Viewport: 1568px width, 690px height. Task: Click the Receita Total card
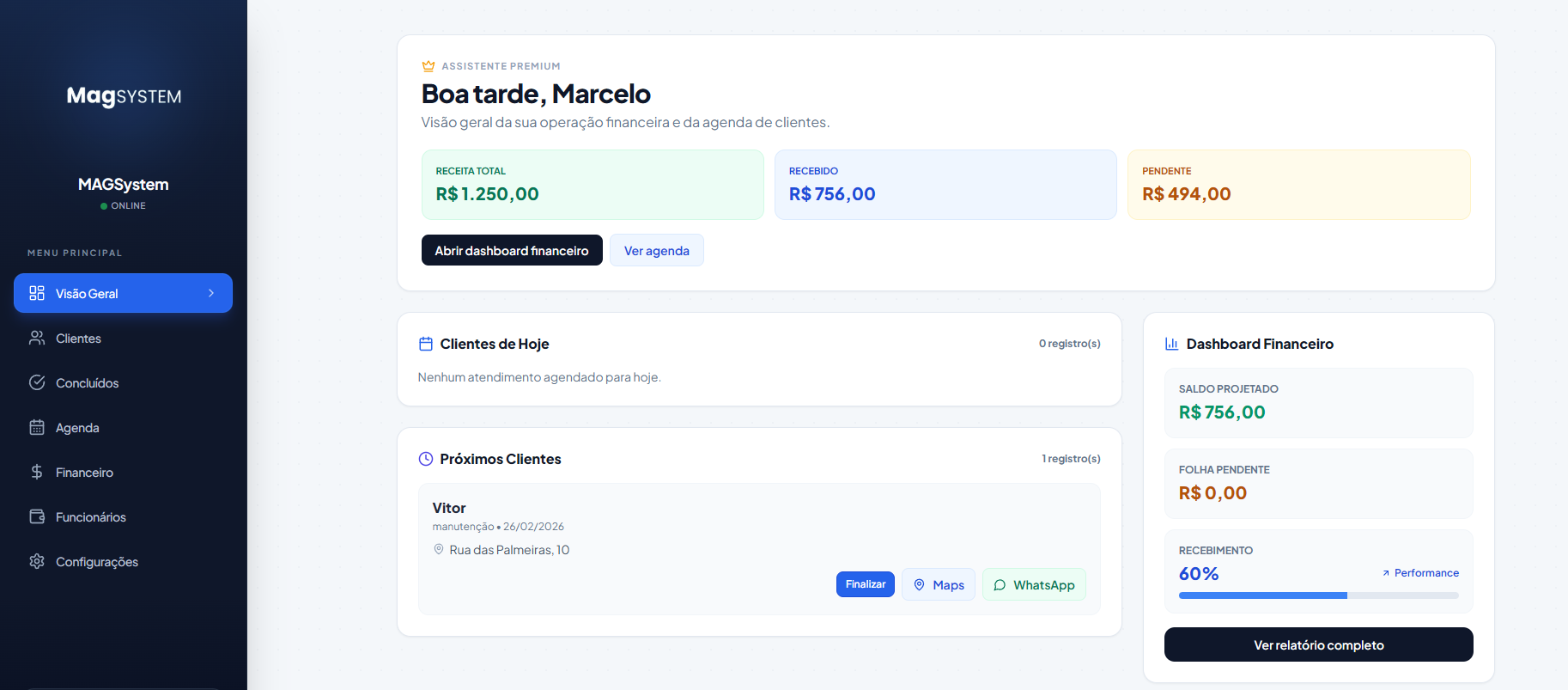click(x=593, y=185)
